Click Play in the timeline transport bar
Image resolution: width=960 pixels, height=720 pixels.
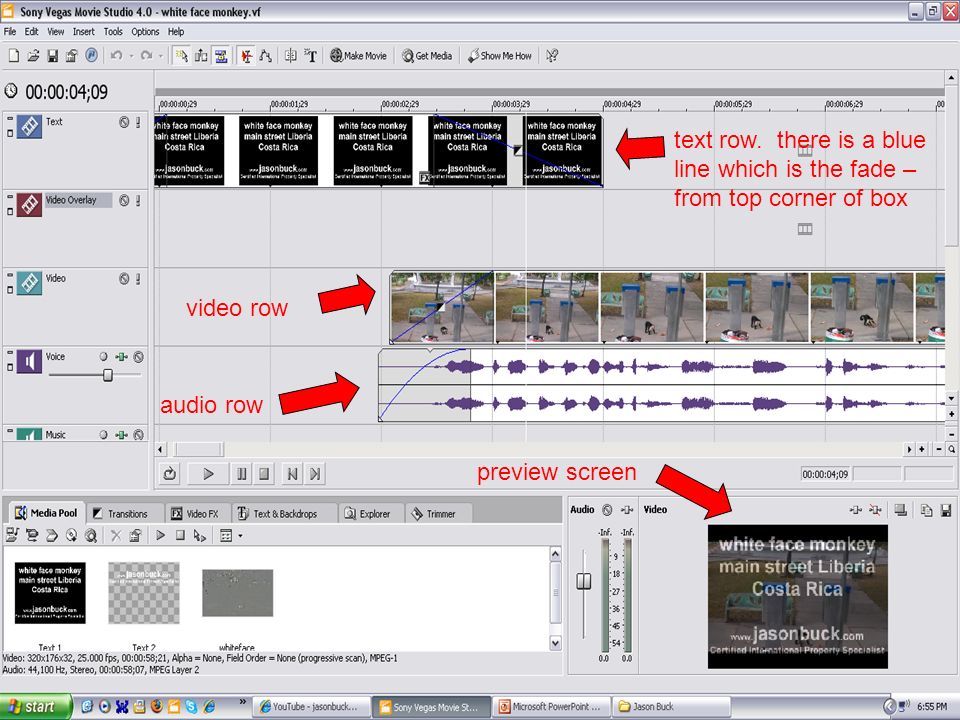coord(208,474)
